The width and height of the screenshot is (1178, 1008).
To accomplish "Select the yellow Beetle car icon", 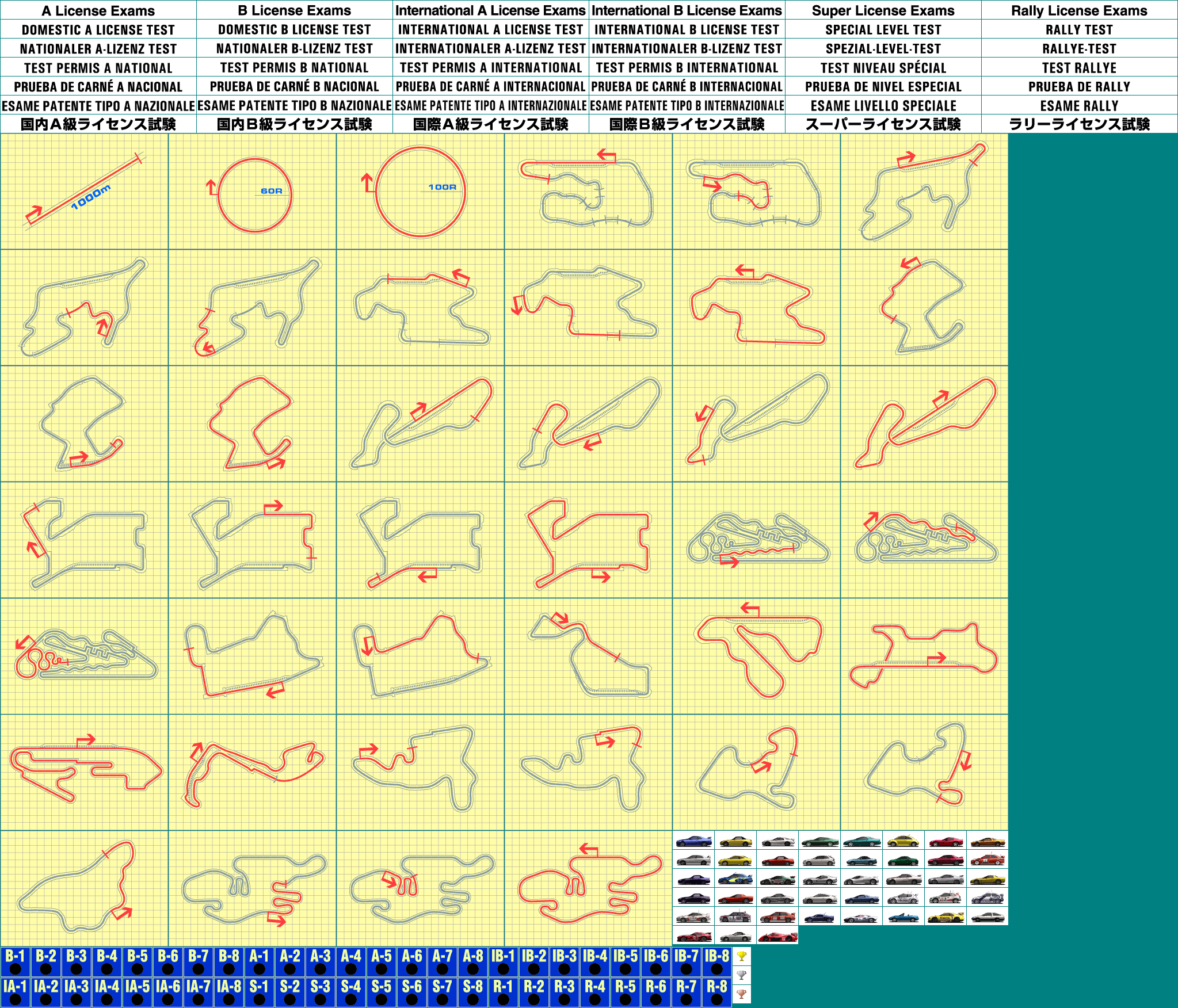I will click(x=903, y=841).
